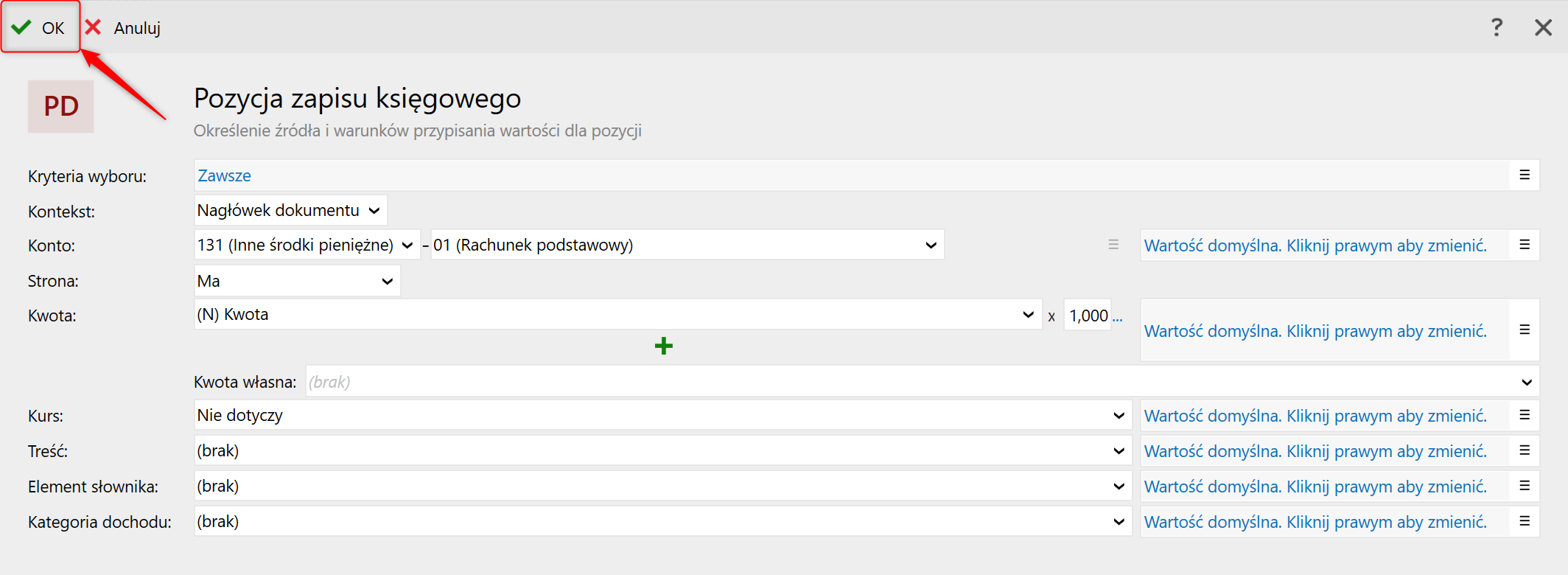Viewport: 1568px width, 575px height.
Task: Expand the Kurs dropdown showing Nie dotyczy
Action: (662, 415)
